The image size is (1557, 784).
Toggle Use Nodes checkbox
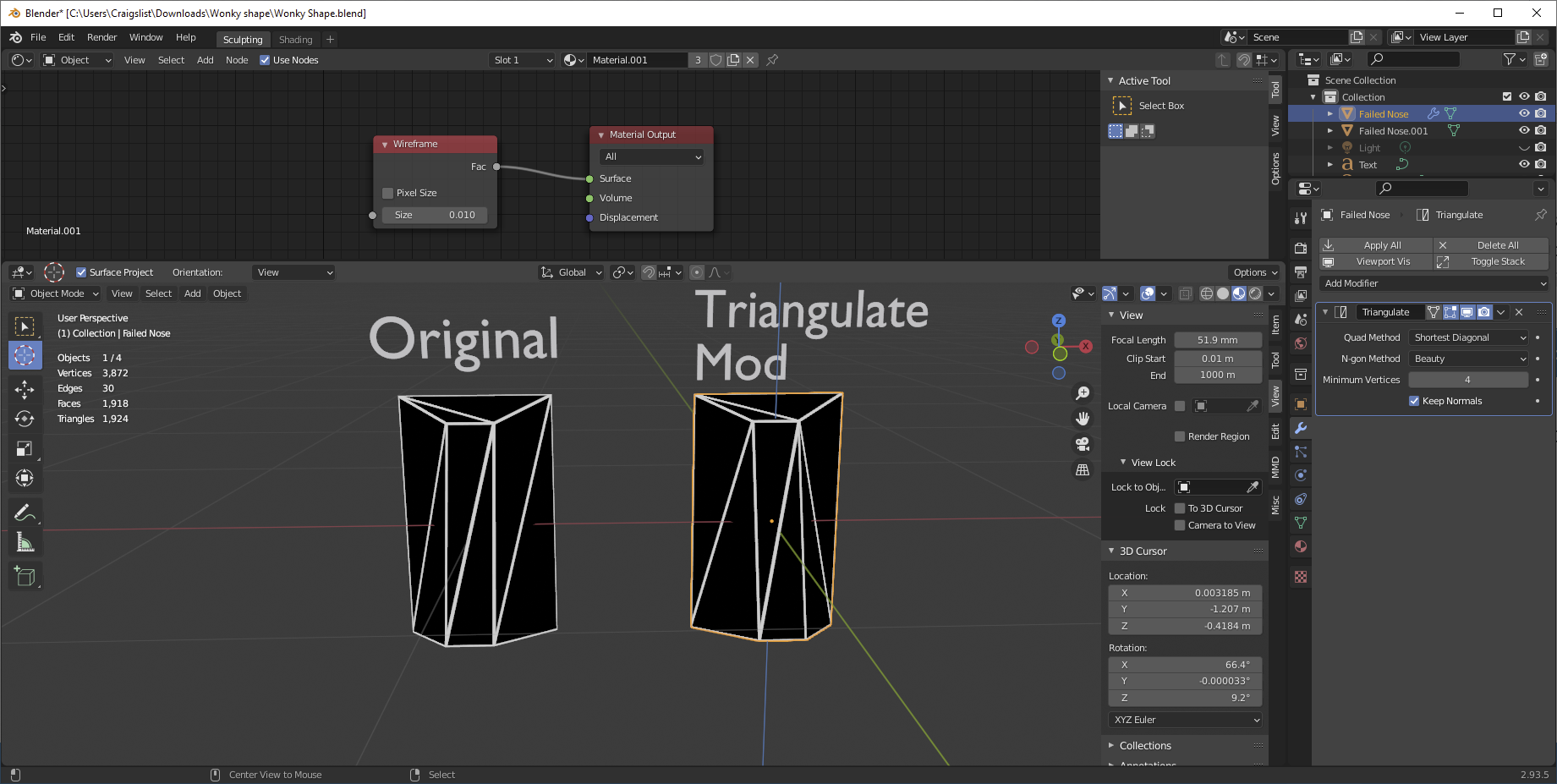[x=265, y=60]
